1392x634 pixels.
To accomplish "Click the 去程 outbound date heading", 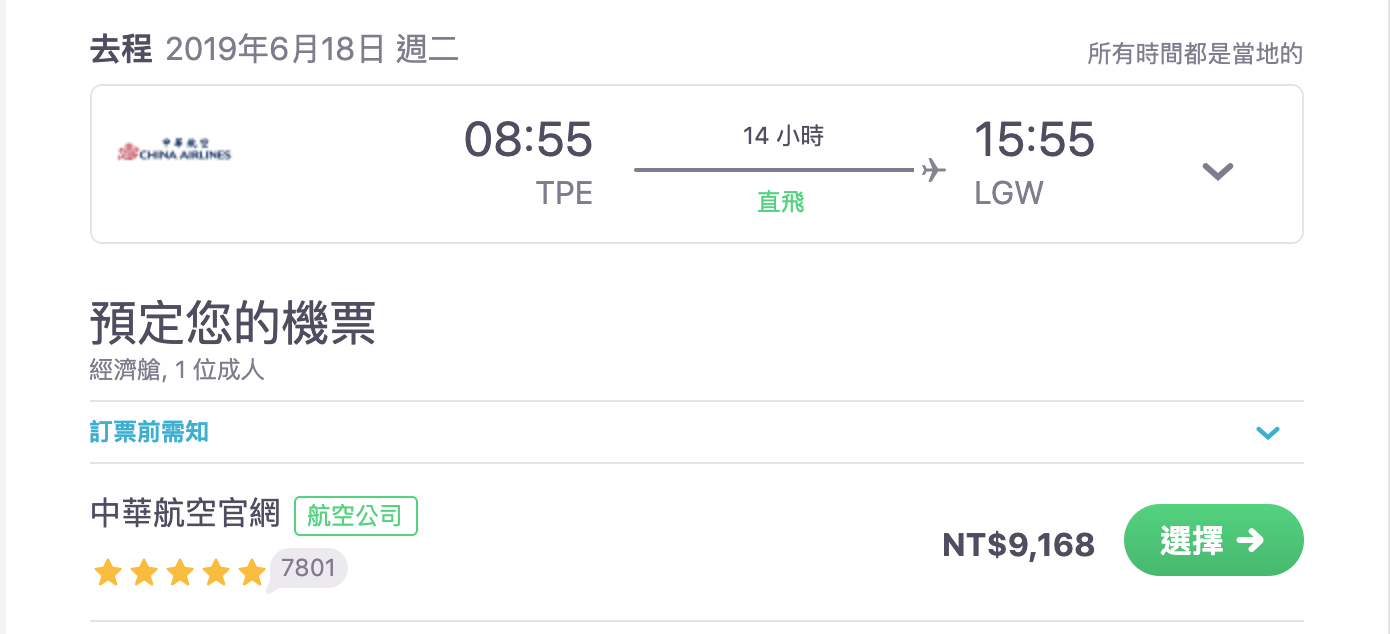I will (274, 49).
